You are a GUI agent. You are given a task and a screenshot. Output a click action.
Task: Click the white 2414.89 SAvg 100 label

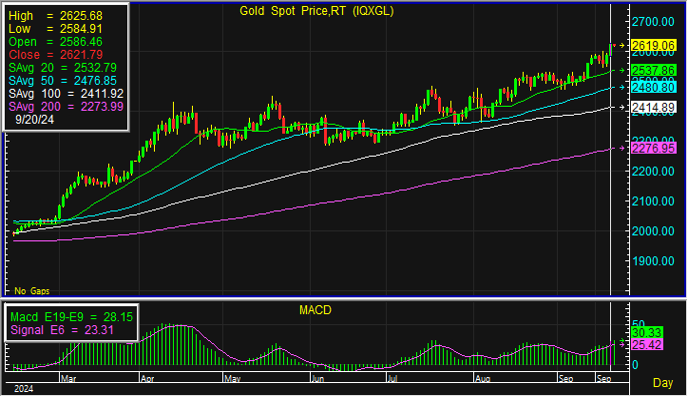[x=653, y=107]
